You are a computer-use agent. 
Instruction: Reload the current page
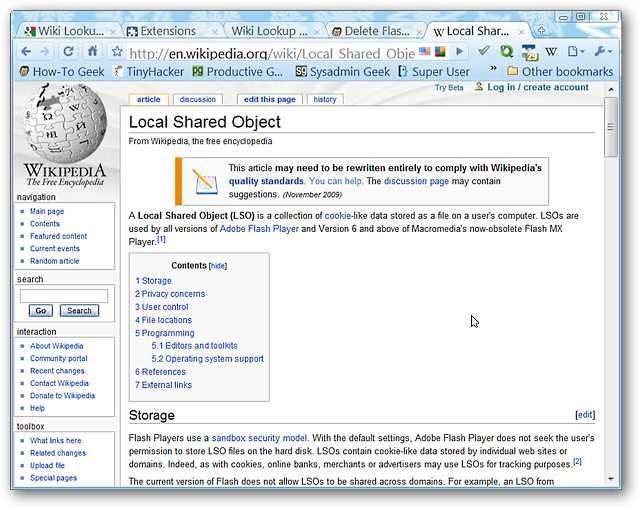tap(69, 51)
